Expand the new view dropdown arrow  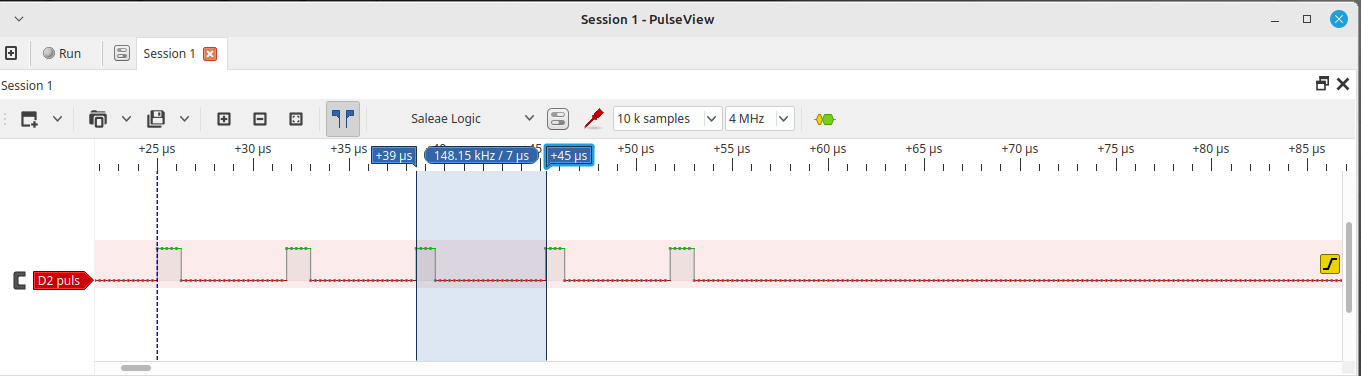(57, 119)
